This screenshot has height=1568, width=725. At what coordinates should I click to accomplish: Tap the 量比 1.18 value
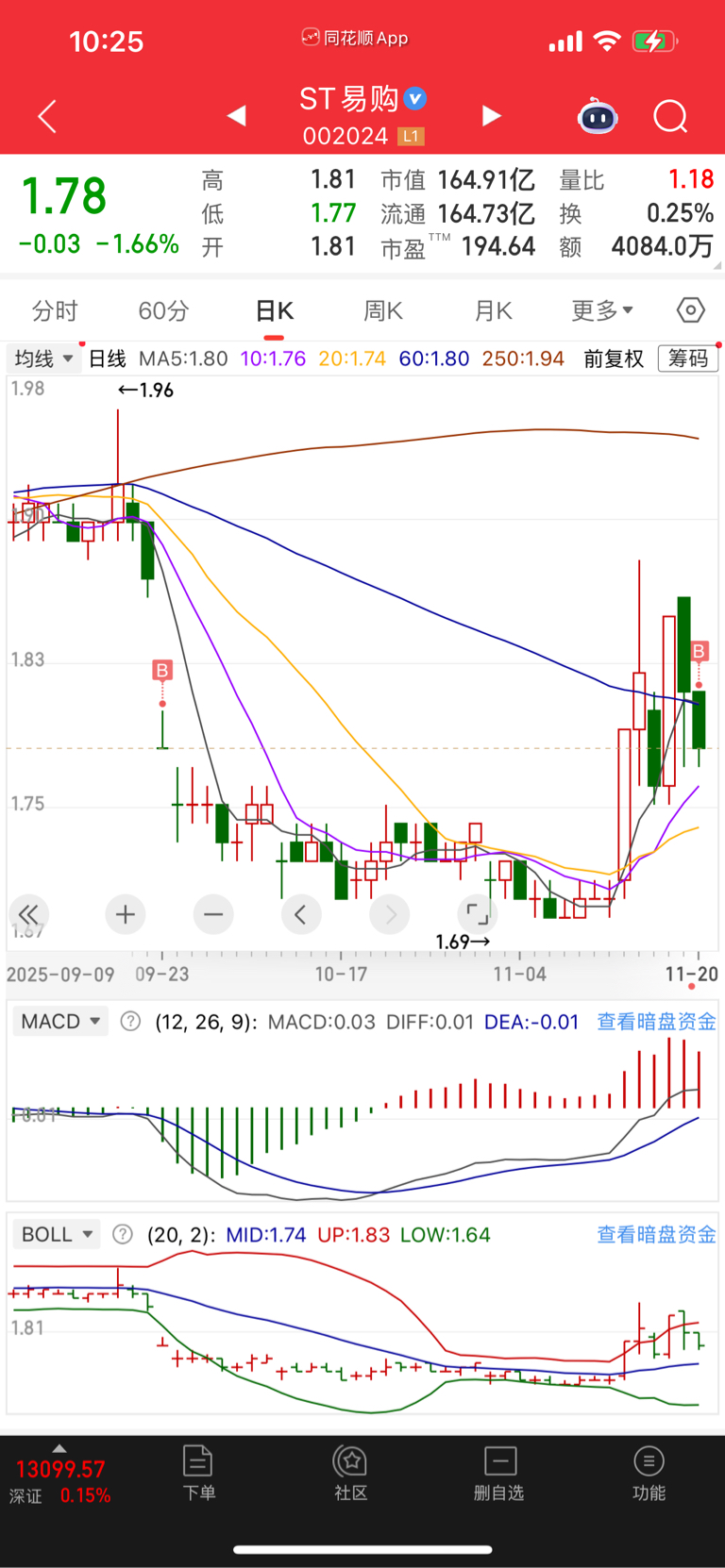[x=636, y=180]
